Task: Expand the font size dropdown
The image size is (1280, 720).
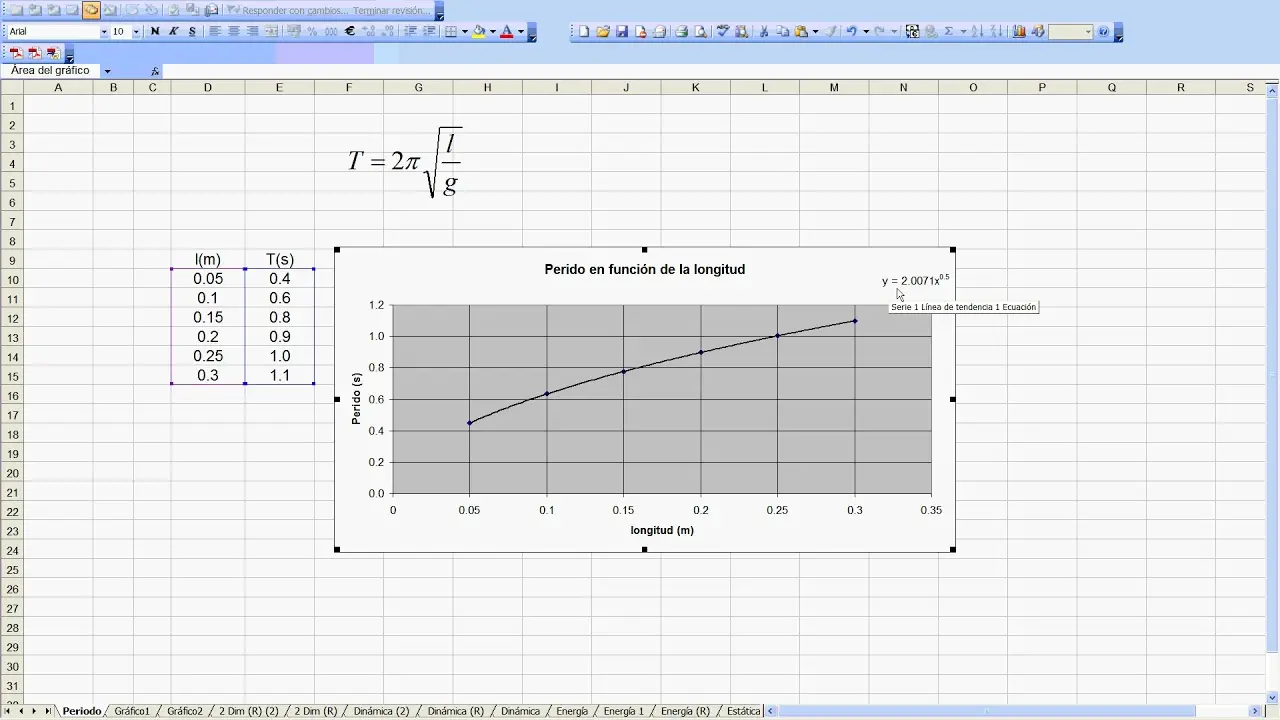Action: tap(136, 32)
